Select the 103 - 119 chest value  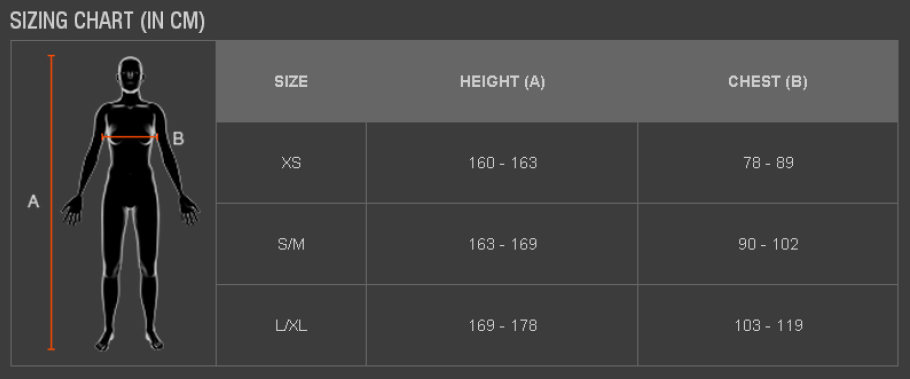click(768, 326)
